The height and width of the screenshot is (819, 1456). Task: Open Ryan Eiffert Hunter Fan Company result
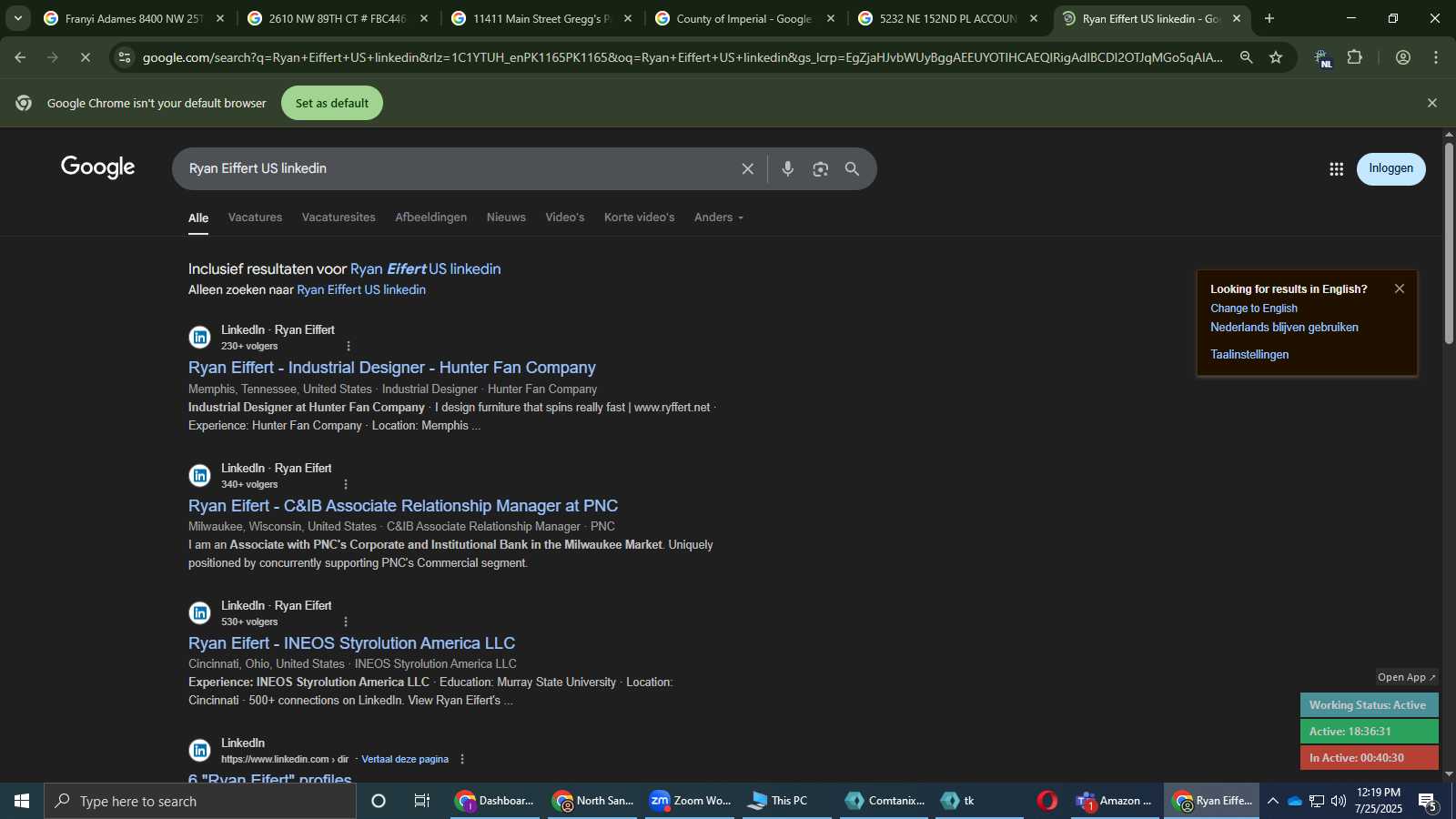click(392, 368)
